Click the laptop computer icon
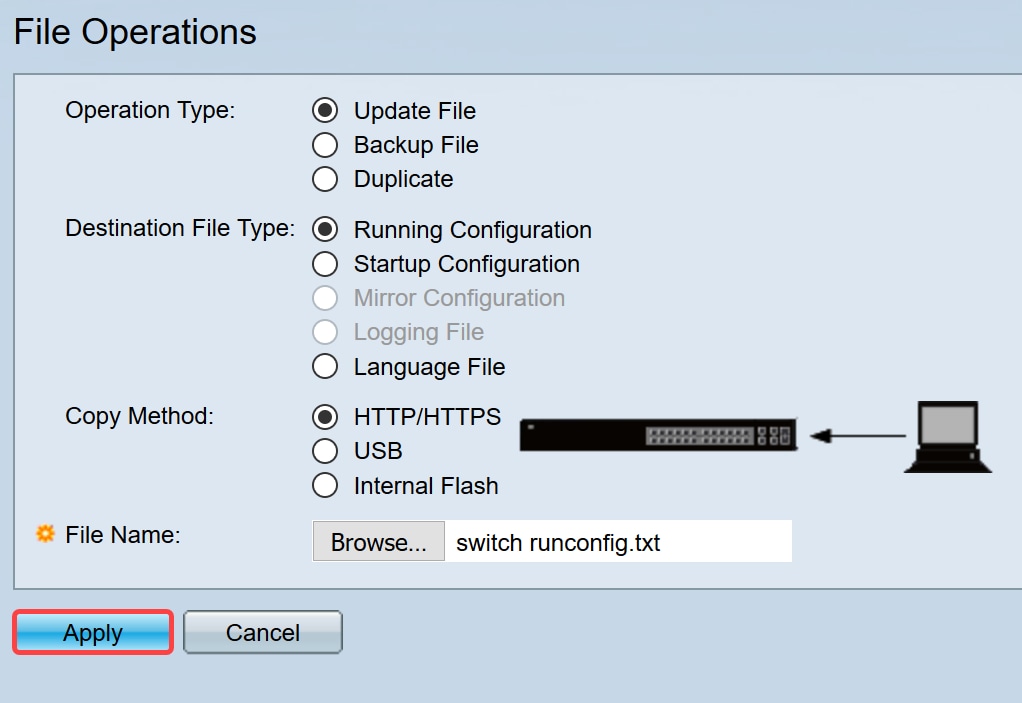Image resolution: width=1022 pixels, height=703 pixels. click(948, 437)
